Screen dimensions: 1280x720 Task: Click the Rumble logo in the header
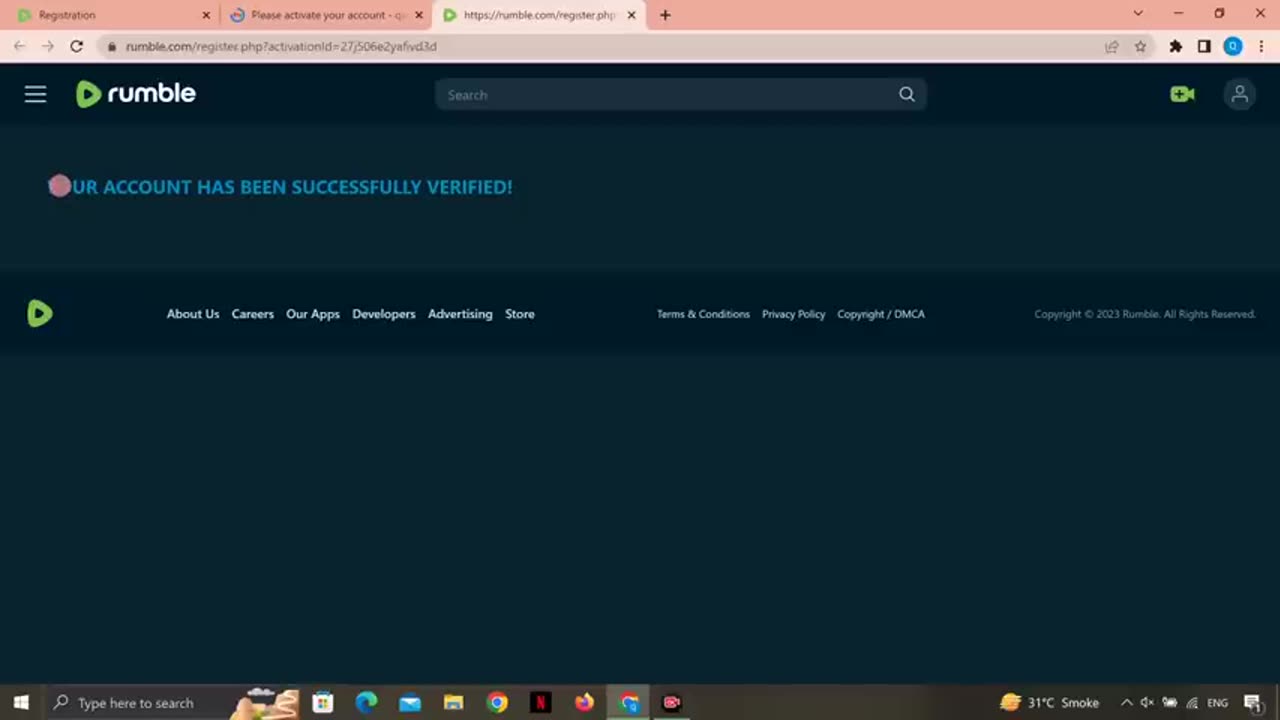pyautogui.click(x=136, y=94)
